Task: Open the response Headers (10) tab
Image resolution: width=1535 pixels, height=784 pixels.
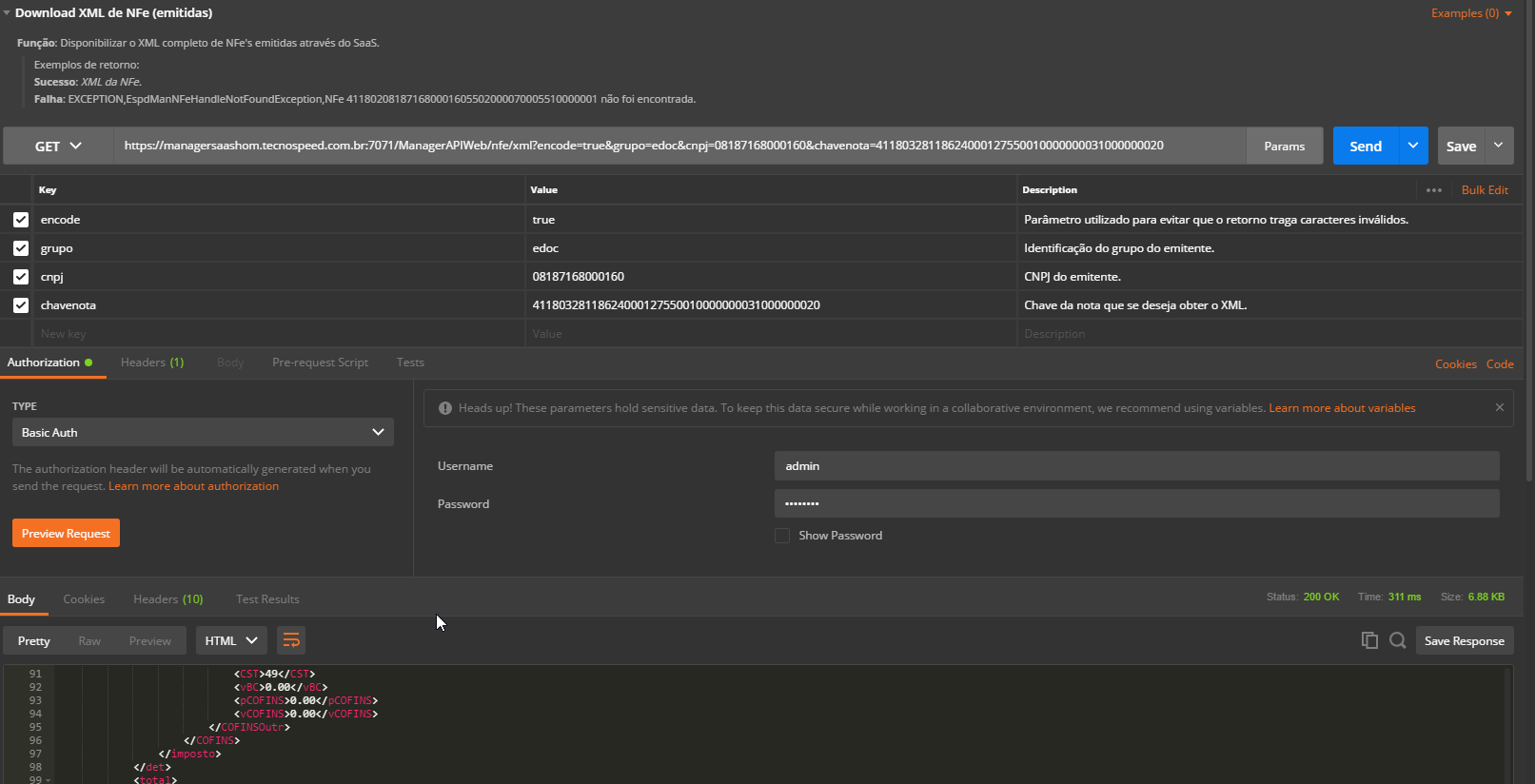Action: pyautogui.click(x=167, y=599)
